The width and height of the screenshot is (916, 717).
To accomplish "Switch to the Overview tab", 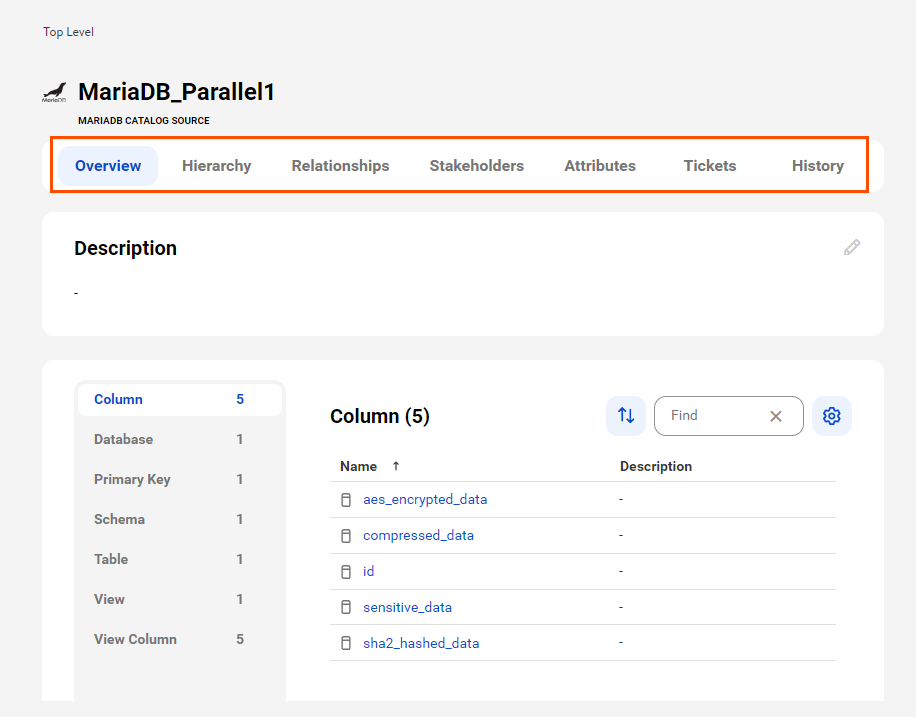I will (x=108, y=166).
